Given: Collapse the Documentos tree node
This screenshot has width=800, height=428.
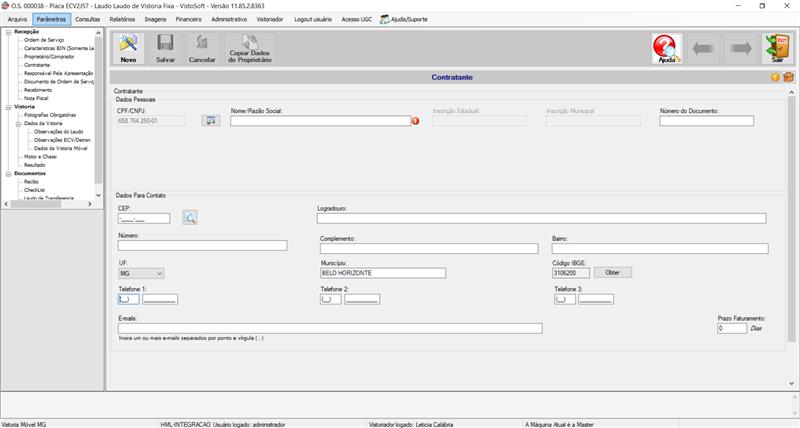Looking at the screenshot, I should click(x=8, y=173).
